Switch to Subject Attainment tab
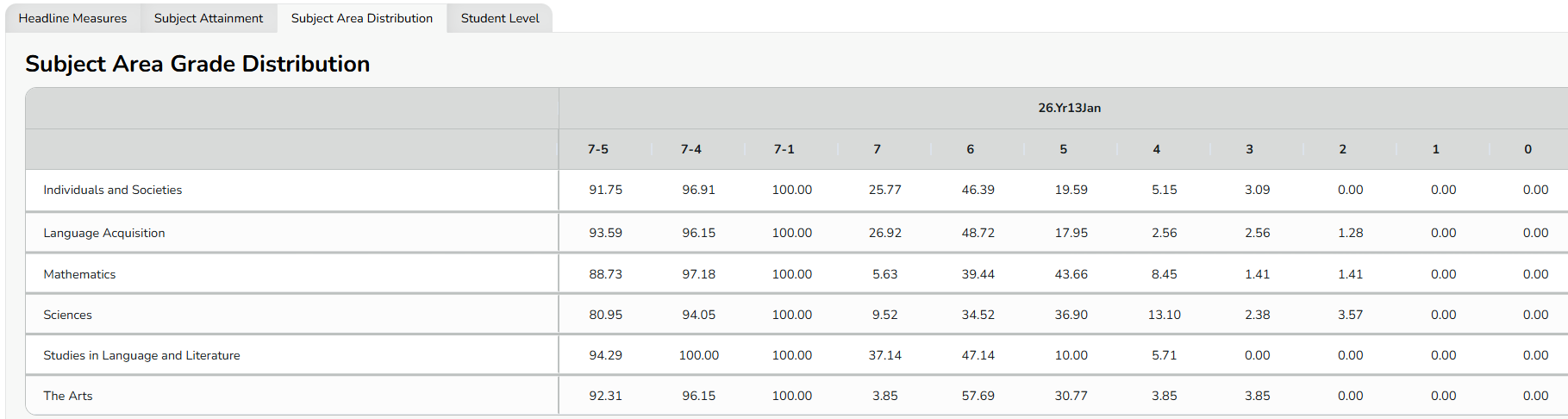The height and width of the screenshot is (419, 1568). (209, 18)
